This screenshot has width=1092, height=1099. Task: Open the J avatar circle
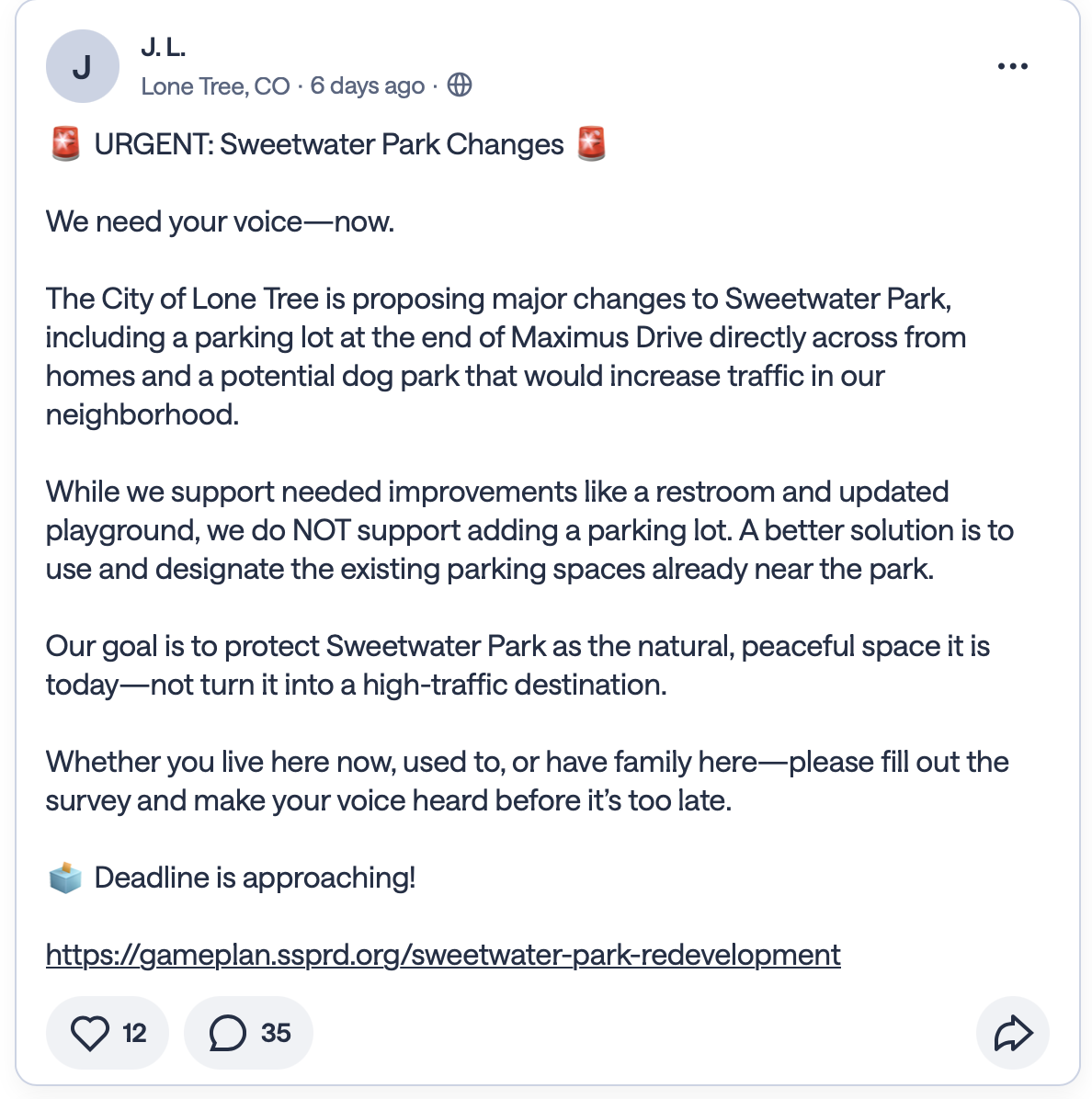(82, 65)
